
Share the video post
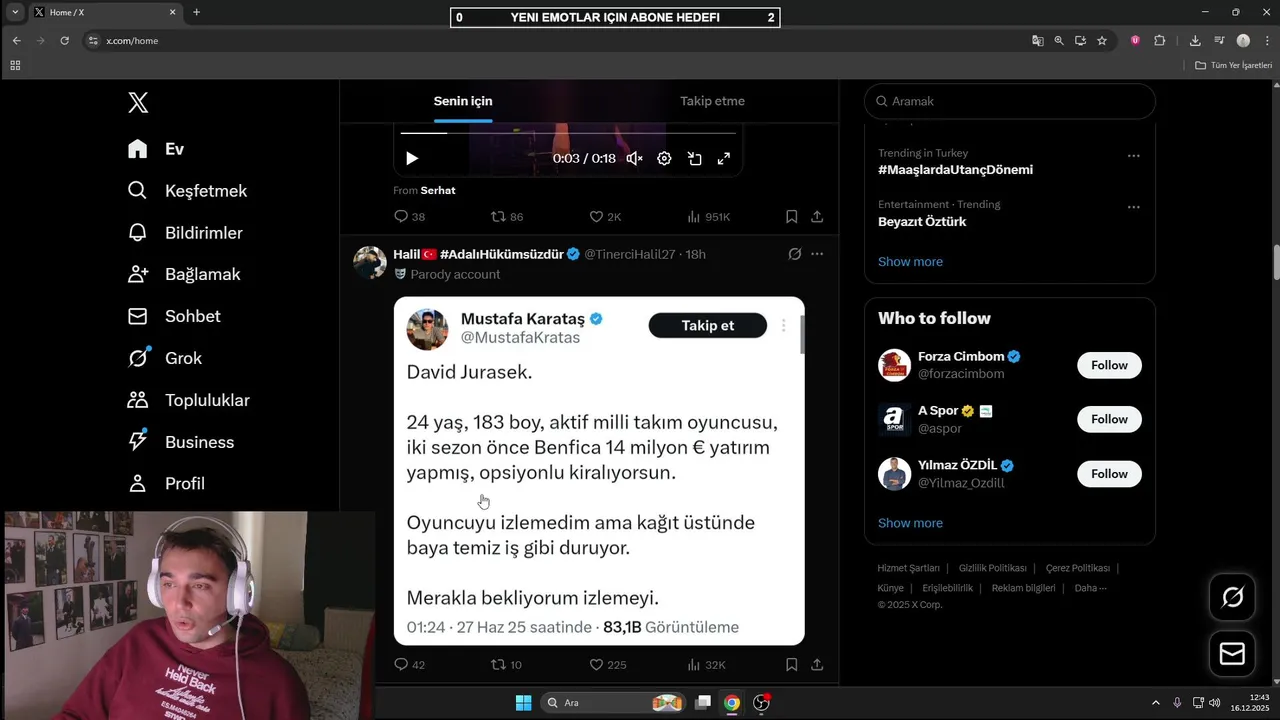click(817, 216)
